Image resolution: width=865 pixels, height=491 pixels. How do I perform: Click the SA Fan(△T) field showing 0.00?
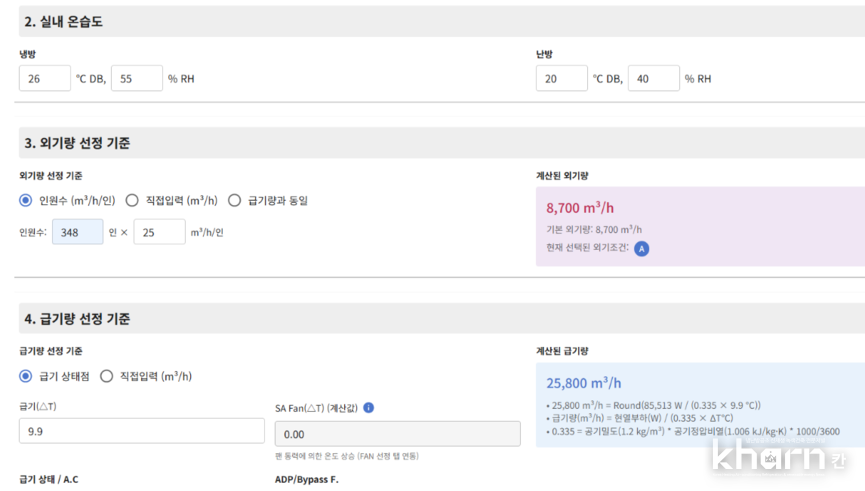pos(397,433)
